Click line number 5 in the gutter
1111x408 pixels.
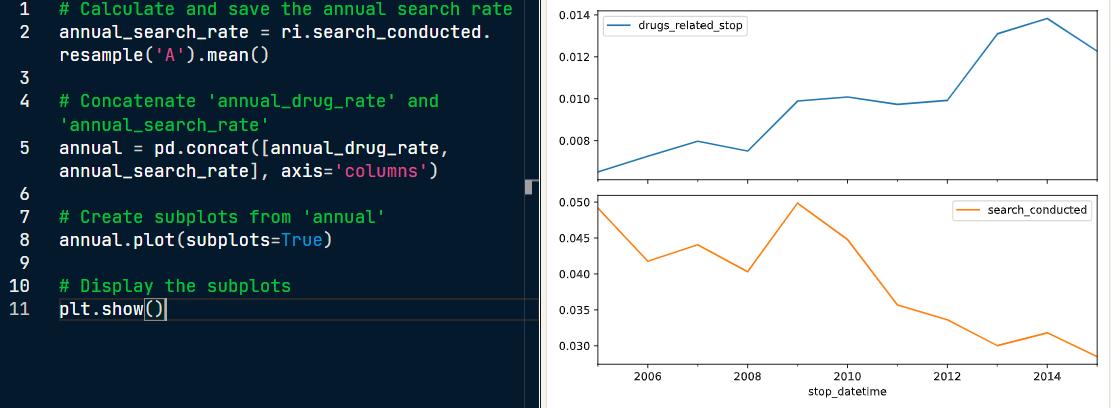pos(26,148)
